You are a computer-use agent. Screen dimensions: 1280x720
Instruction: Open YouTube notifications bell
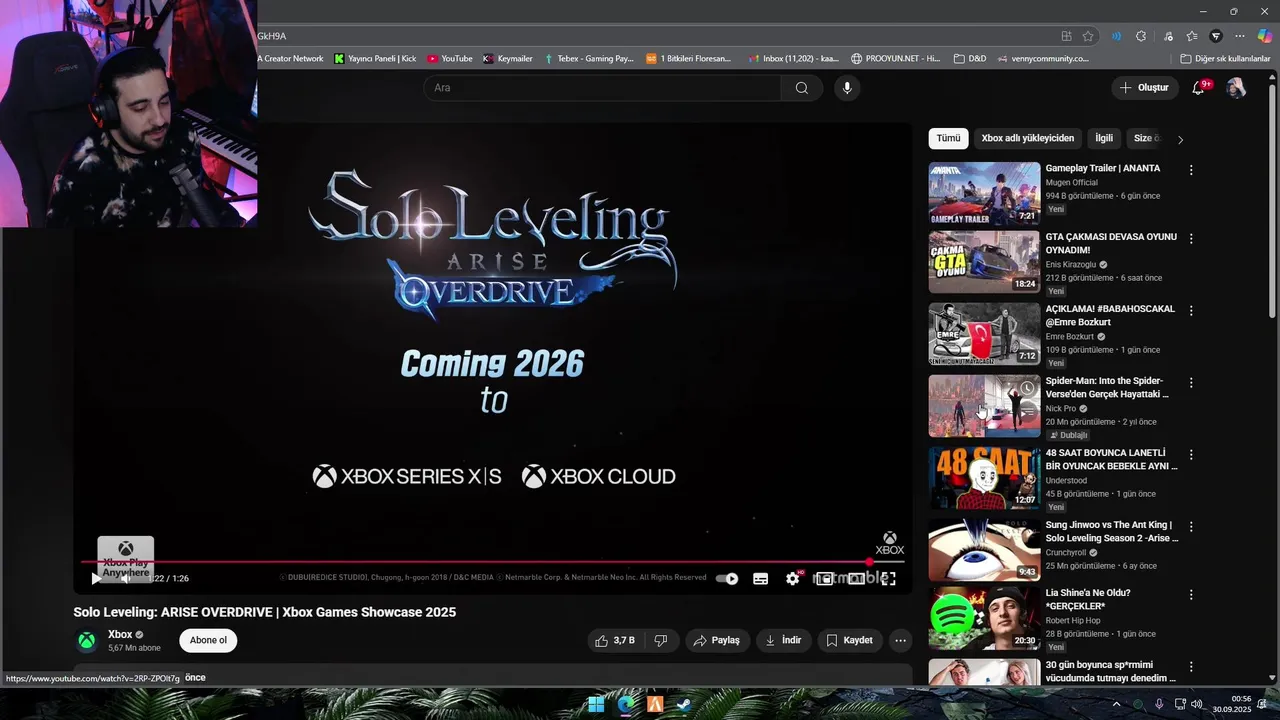1198,88
